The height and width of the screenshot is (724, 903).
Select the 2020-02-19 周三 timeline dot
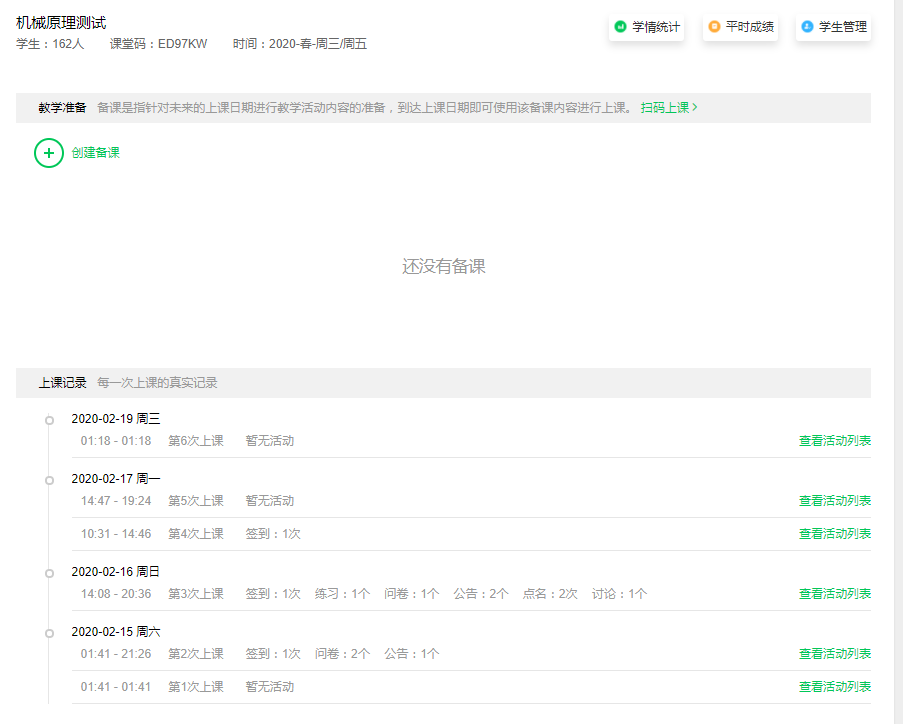pyautogui.click(x=49, y=420)
